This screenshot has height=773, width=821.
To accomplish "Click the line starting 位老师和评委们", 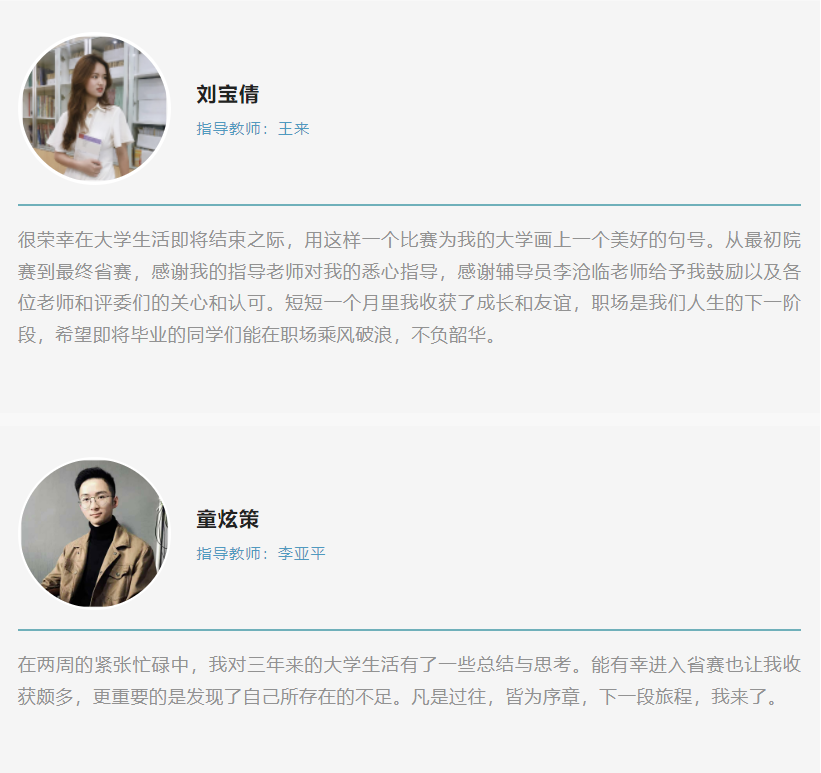I will point(409,303).
